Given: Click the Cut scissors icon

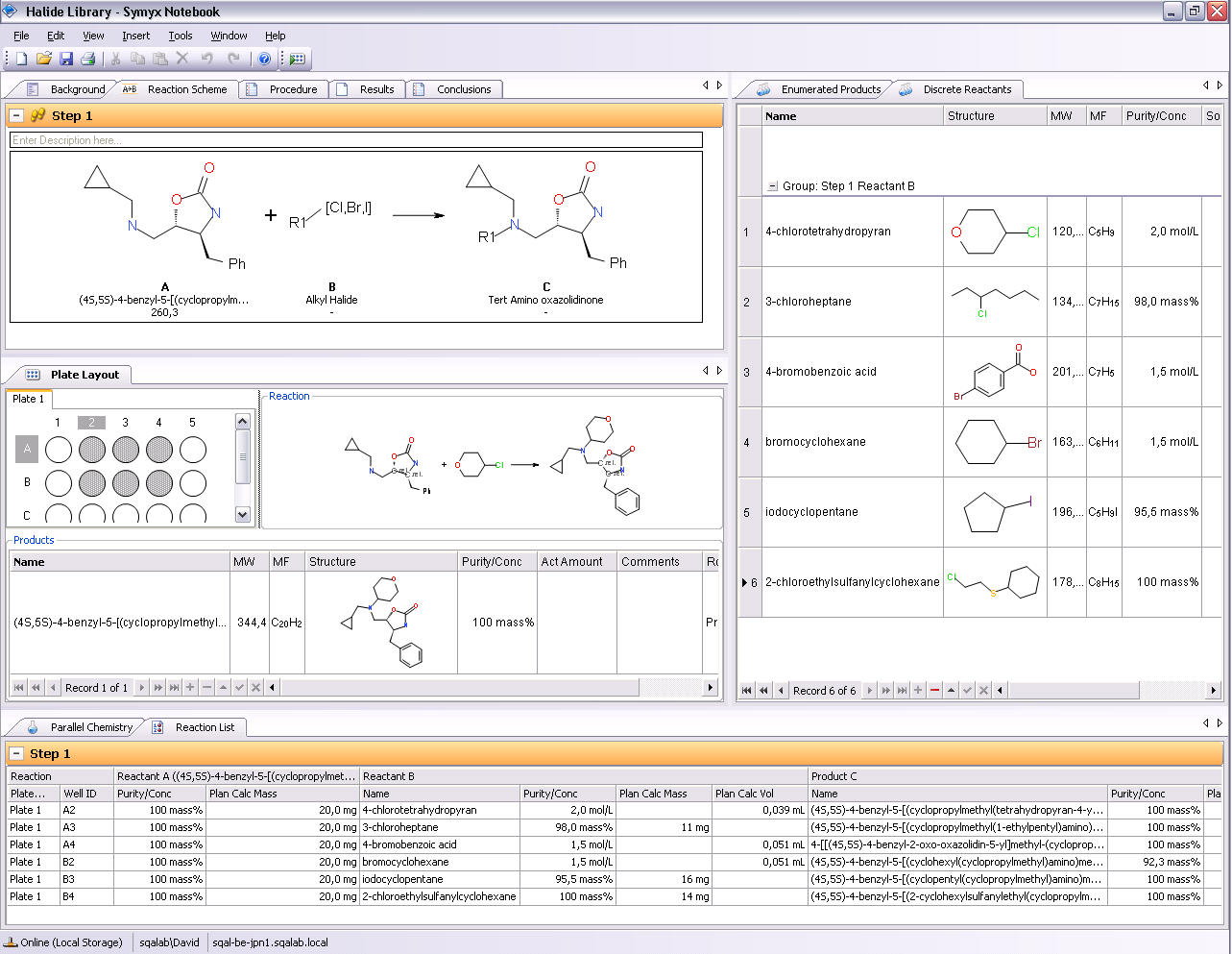Looking at the screenshot, I should pos(115,59).
